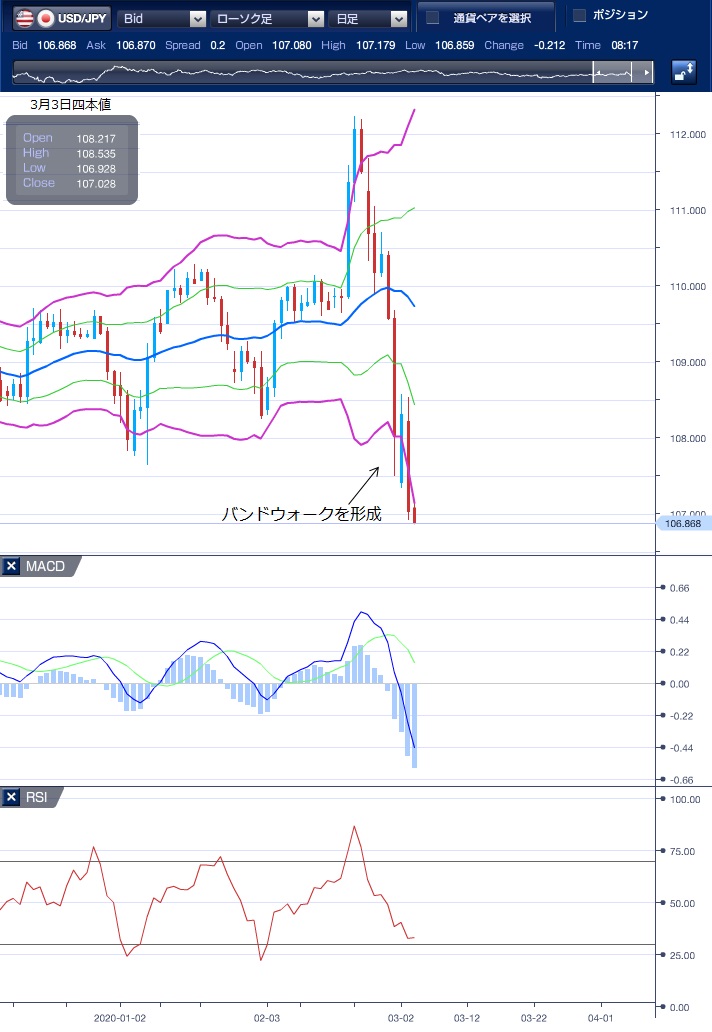712x1032 pixels.
Task: Open the 日足 timeframe dropdown
Action: click(x=370, y=18)
